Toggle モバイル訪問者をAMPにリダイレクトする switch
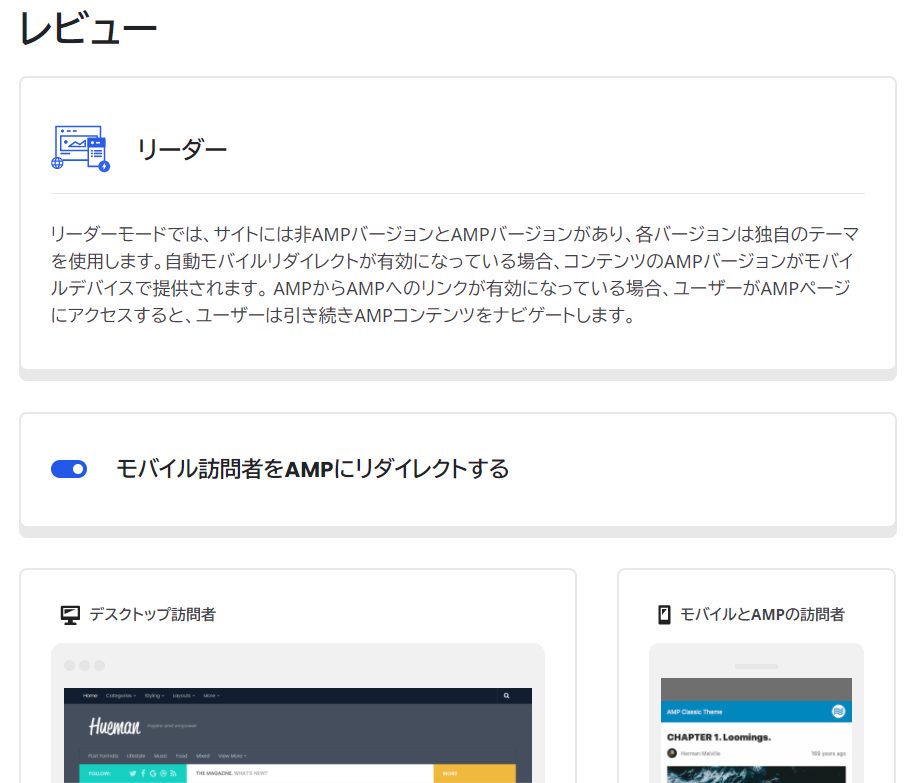 click(69, 469)
